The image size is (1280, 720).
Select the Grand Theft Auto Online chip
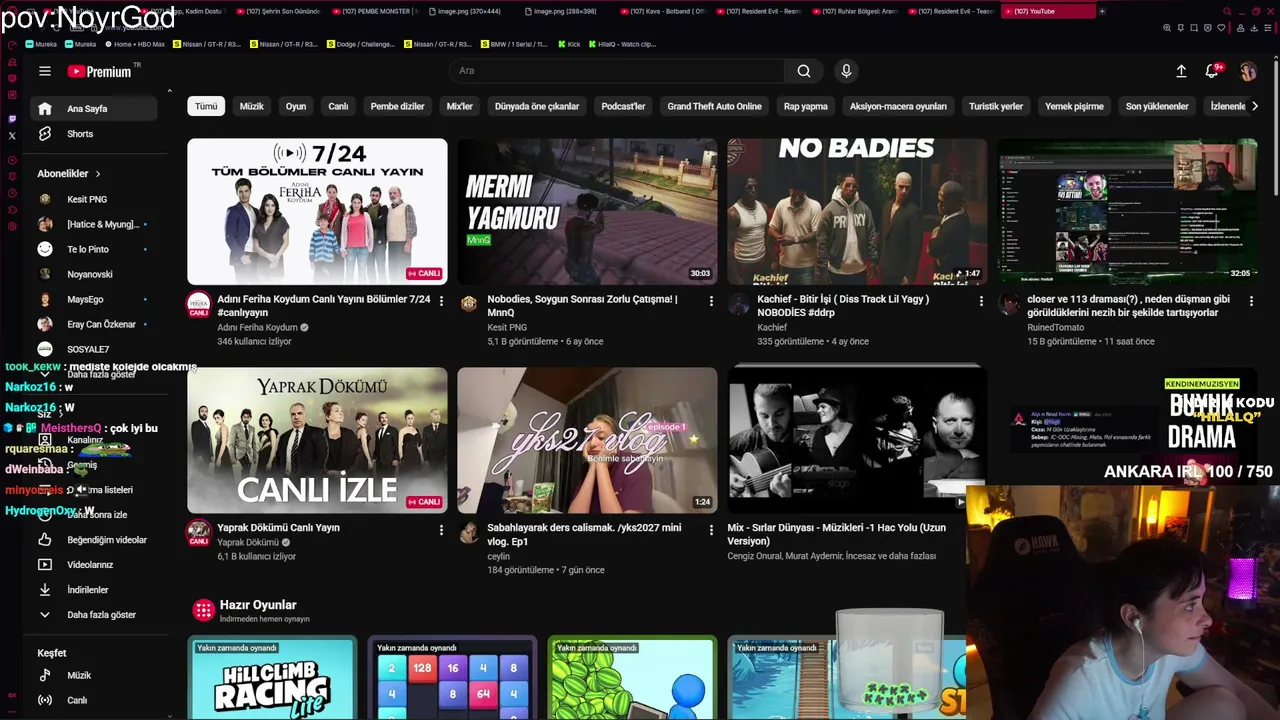[x=715, y=106]
